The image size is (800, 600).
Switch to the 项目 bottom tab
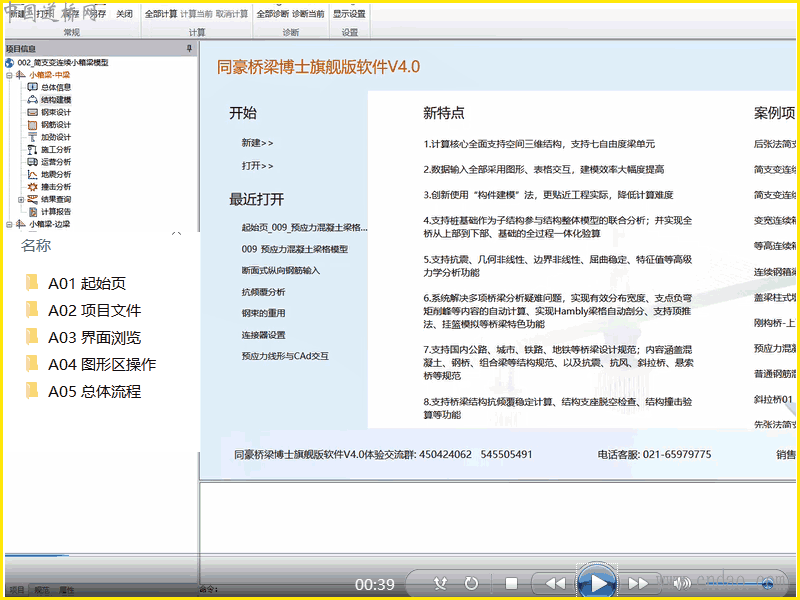pos(17,590)
